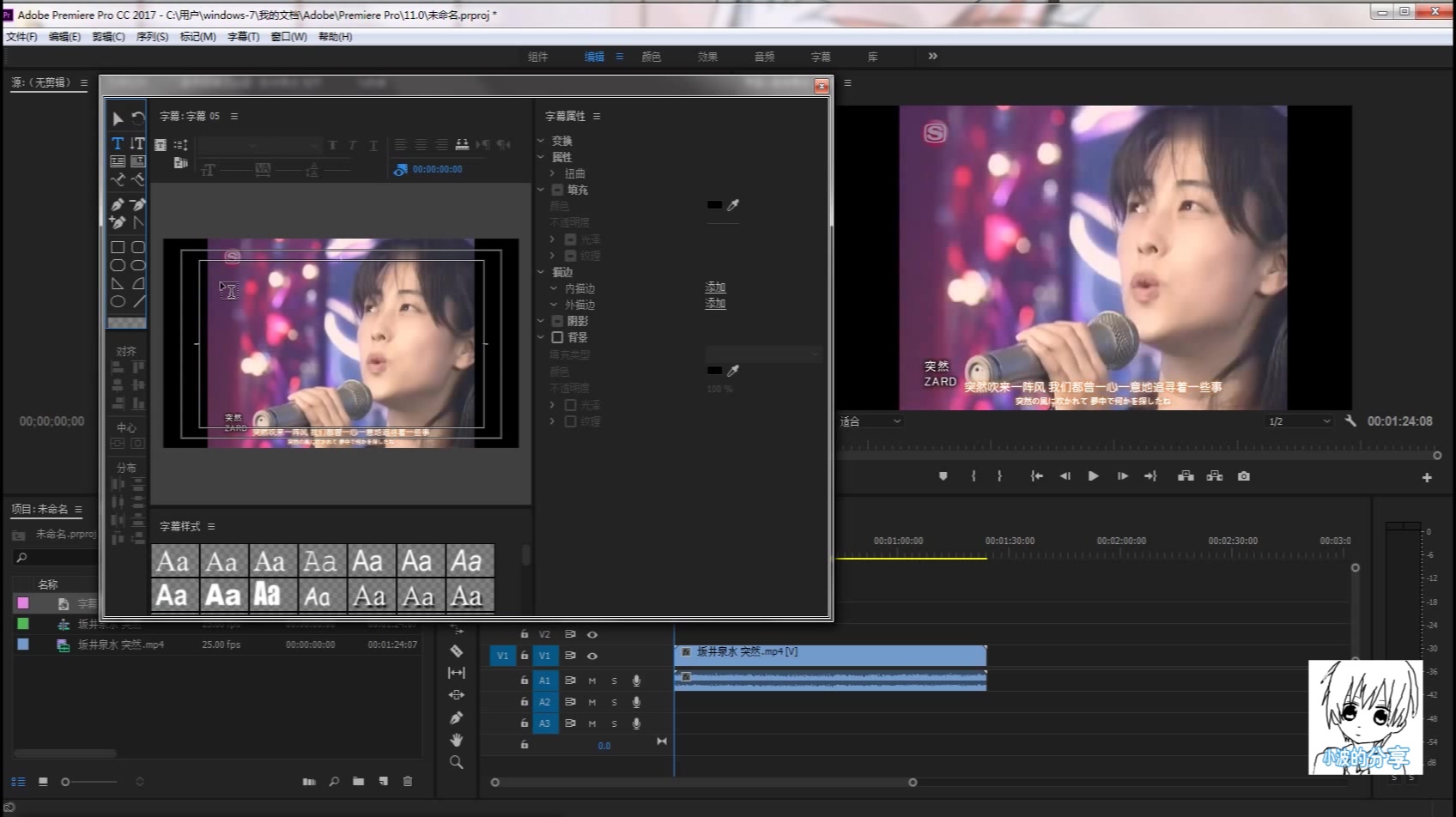1456x817 pixels.
Task: Expand the 扭曲 section
Action: point(553,173)
